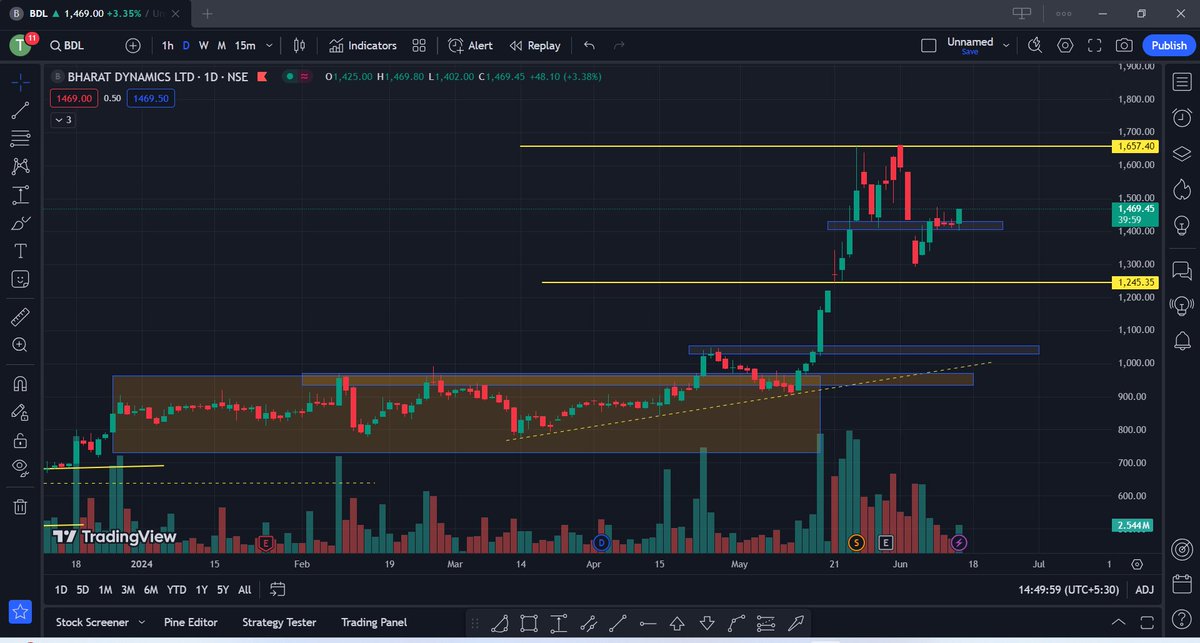Viewport: 1200px width, 643px height.
Task: Open the notifications bell panel
Action: (x=1182, y=342)
